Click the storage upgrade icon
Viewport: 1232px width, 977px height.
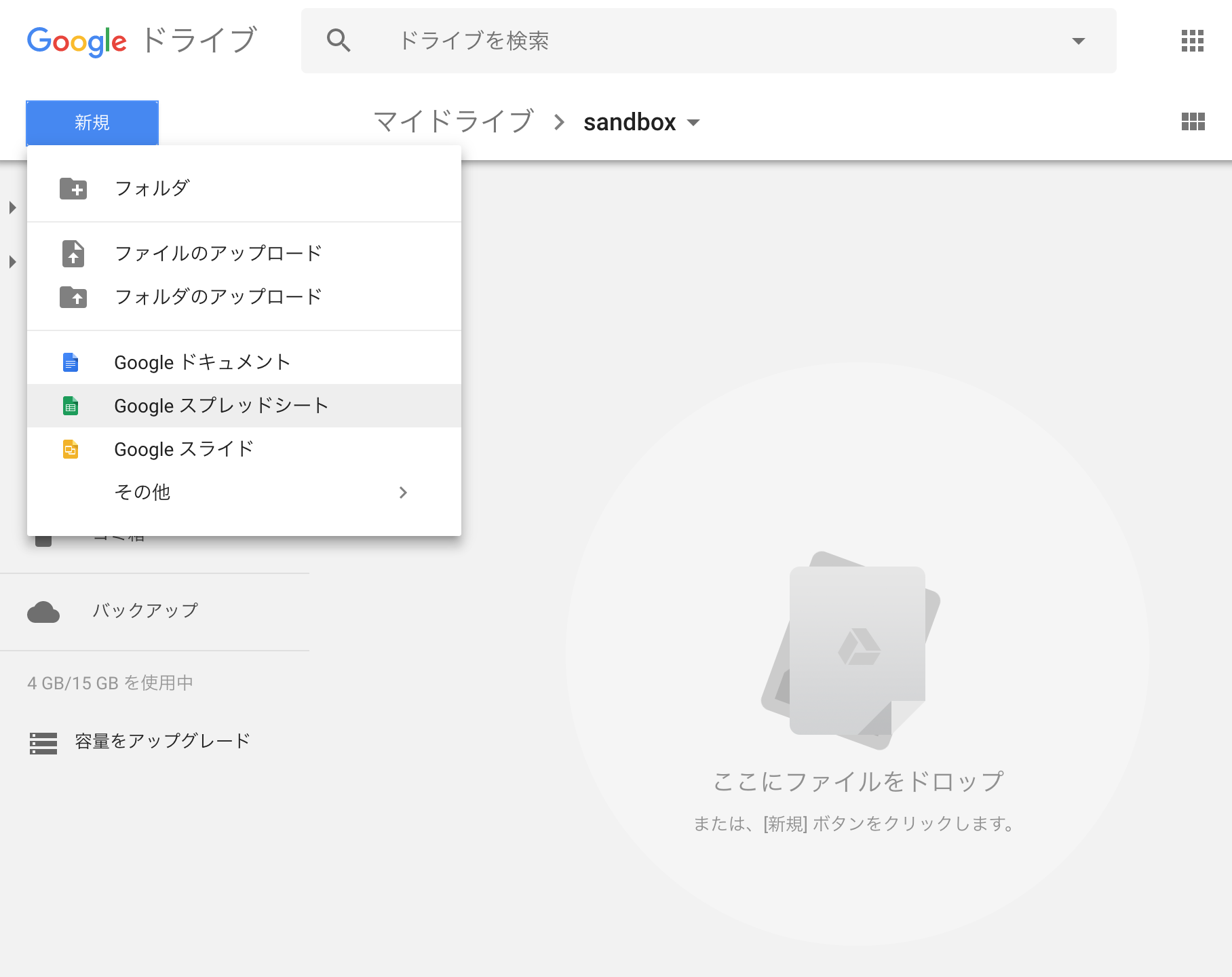pos(43,743)
